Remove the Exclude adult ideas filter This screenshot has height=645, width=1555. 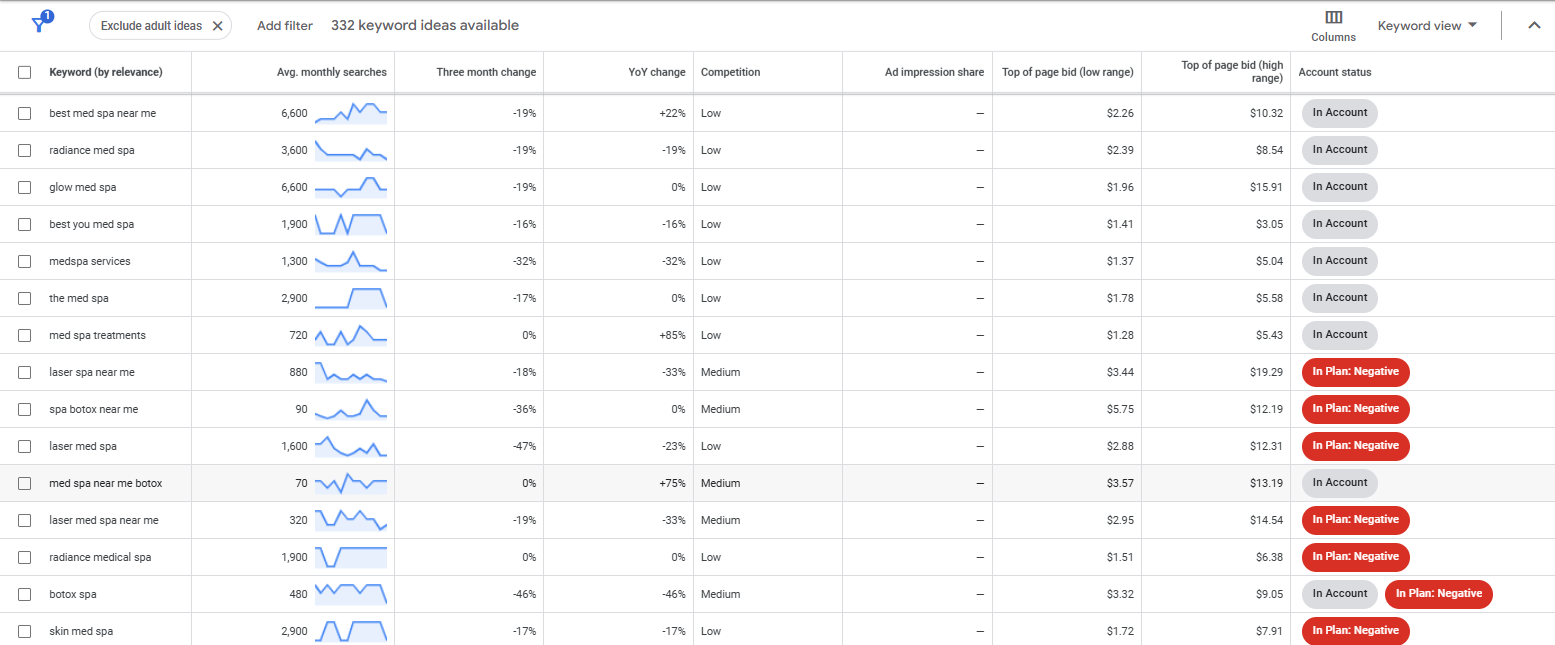click(218, 26)
